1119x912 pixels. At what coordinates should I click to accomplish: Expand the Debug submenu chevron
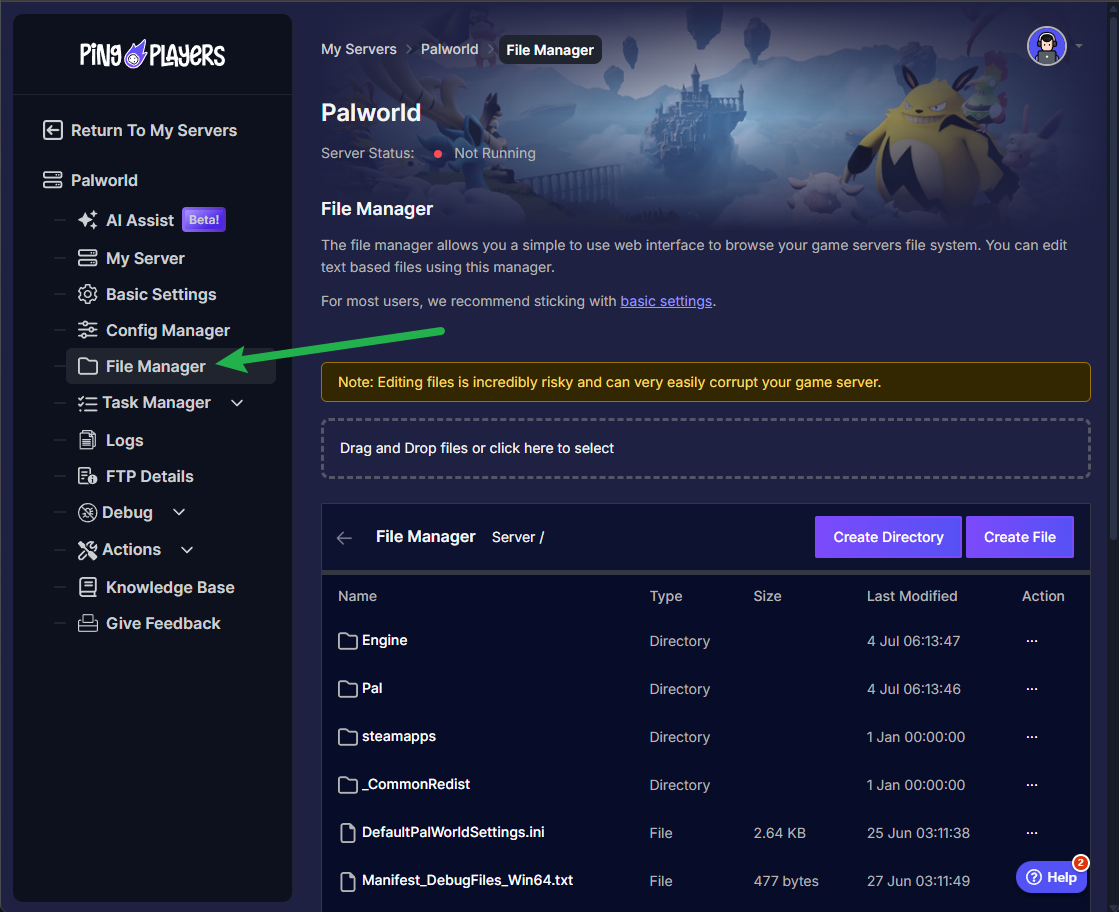tap(179, 512)
